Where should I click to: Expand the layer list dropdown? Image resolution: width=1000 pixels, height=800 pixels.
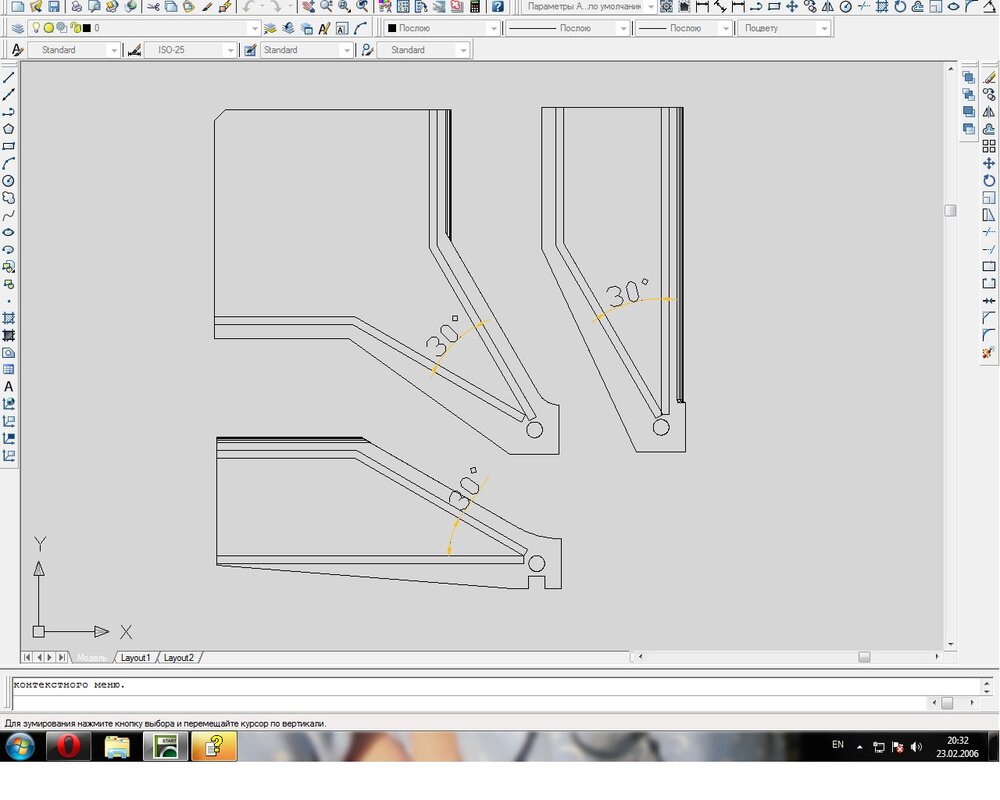click(254, 28)
